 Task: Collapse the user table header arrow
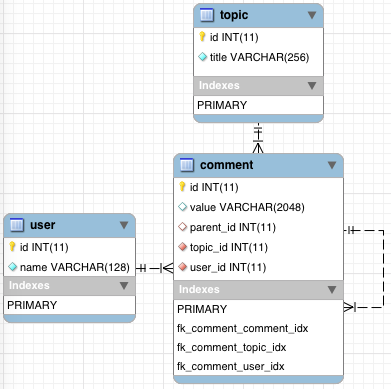(124, 225)
